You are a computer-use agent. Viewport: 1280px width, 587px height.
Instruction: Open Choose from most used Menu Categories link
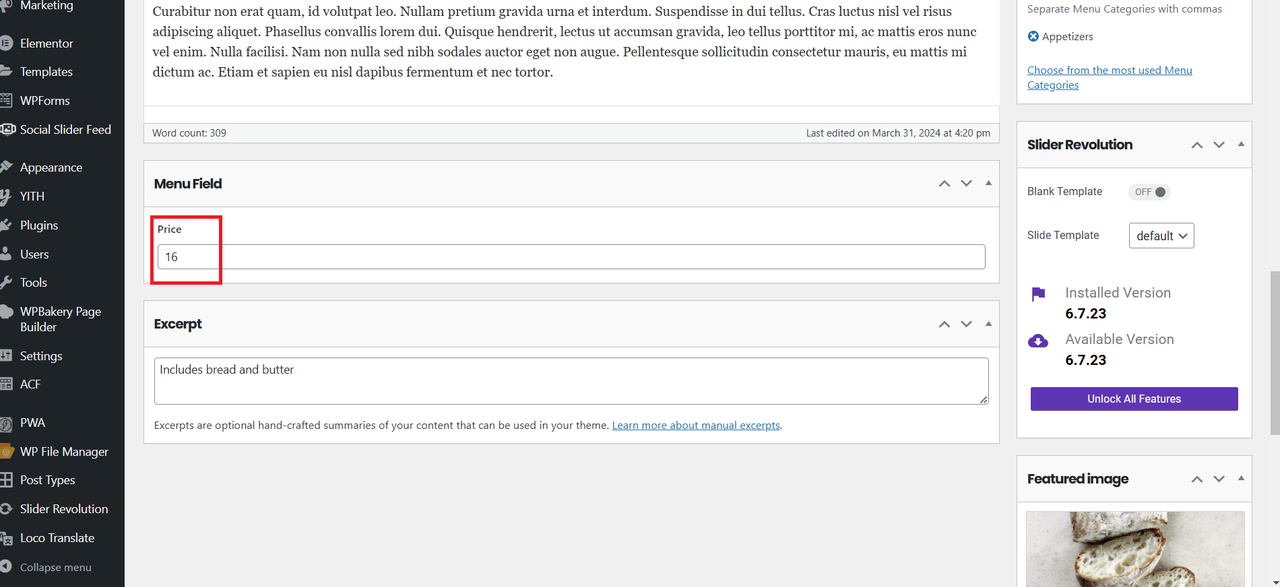(x=1109, y=78)
